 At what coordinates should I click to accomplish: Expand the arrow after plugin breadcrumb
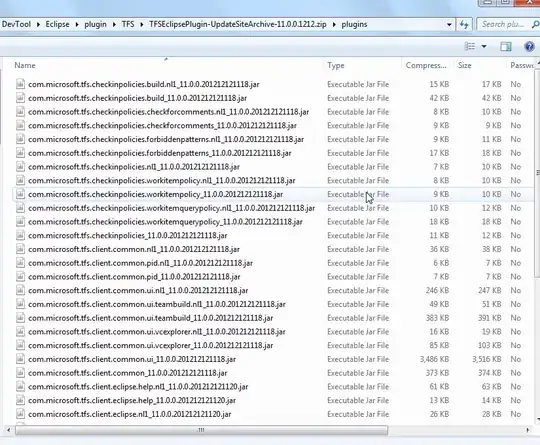pos(114,25)
